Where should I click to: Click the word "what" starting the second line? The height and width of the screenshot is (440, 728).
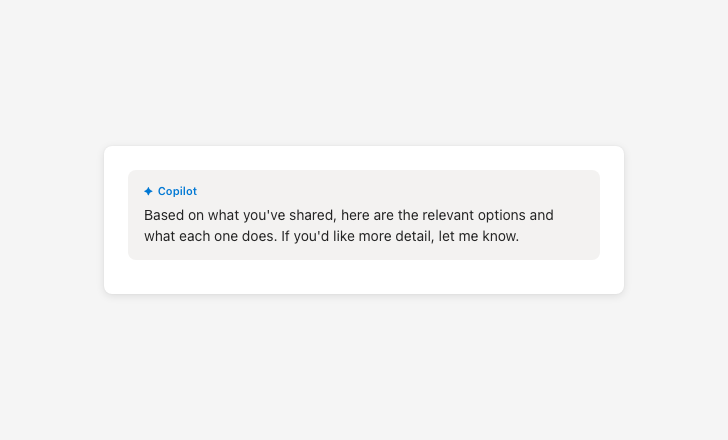160,237
